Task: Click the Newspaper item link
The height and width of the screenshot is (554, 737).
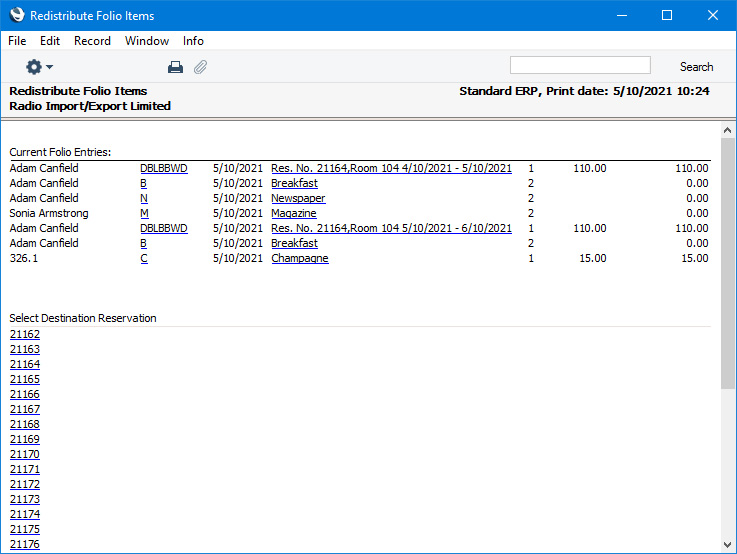Action: 298,198
